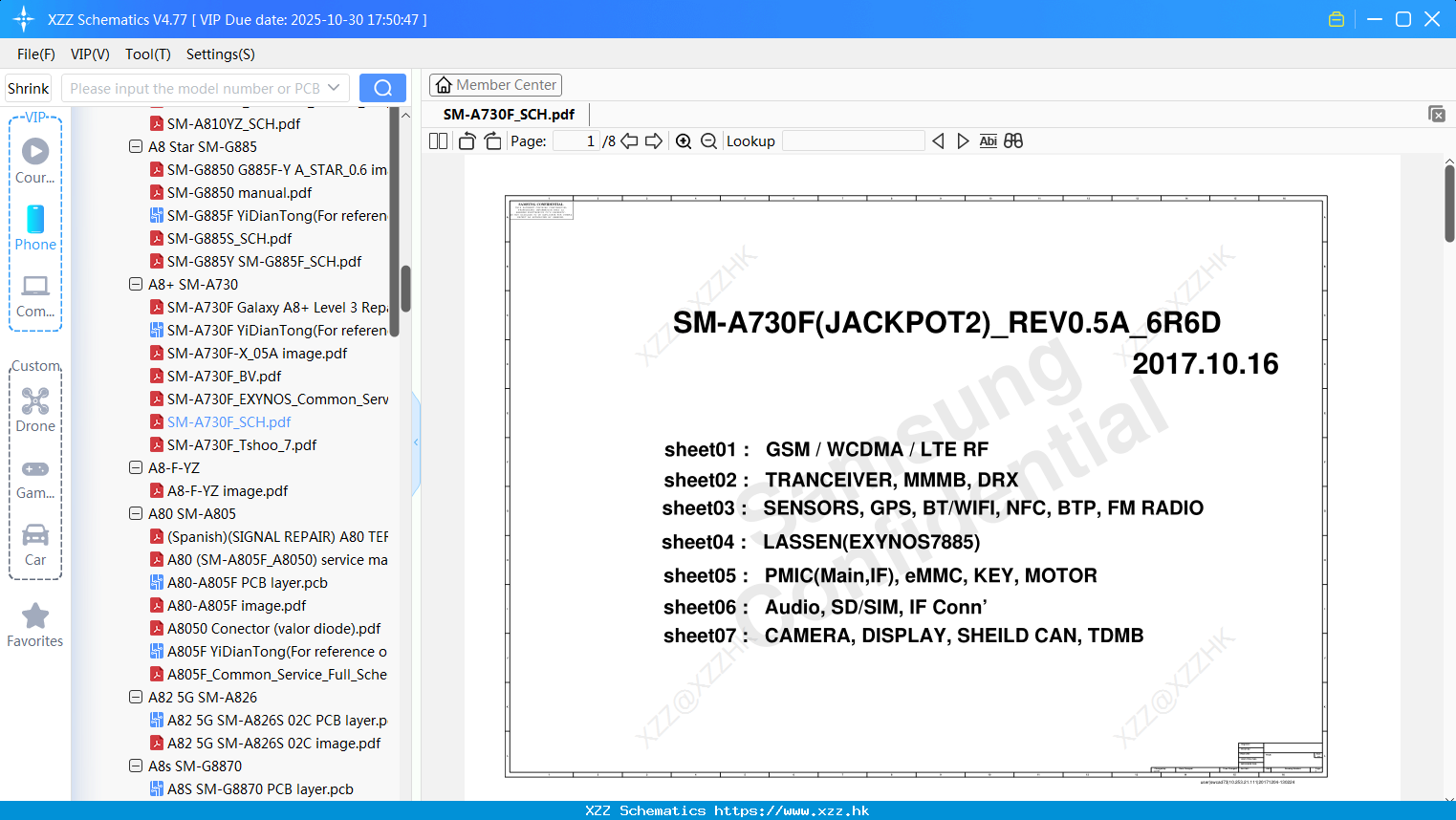Open the File(F) menu
1456x820 pixels.
[x=36, y=54]
